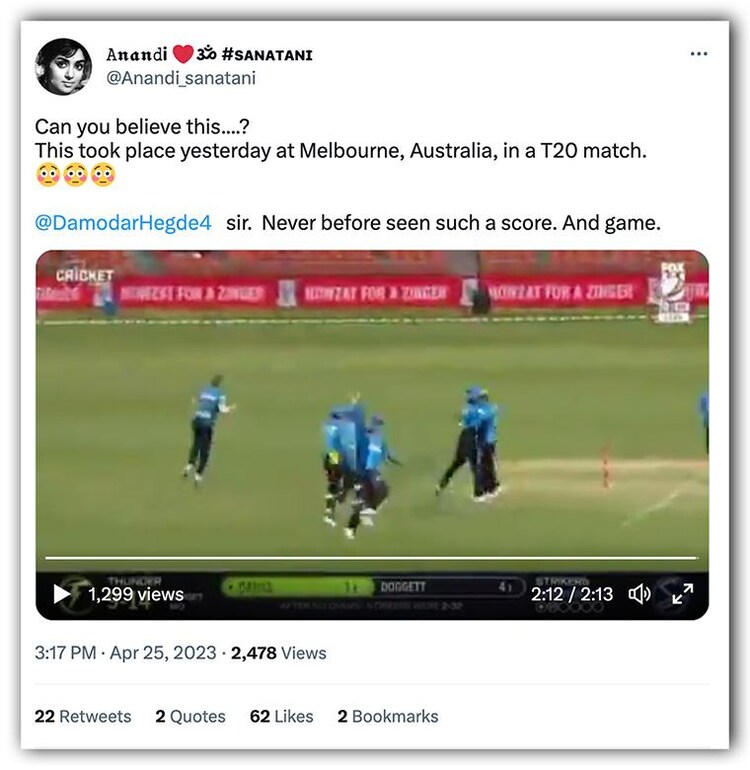Open the @DamodarHegde4 mention link
The height and width of the screenshot is (770, 750).
(123, 223)
